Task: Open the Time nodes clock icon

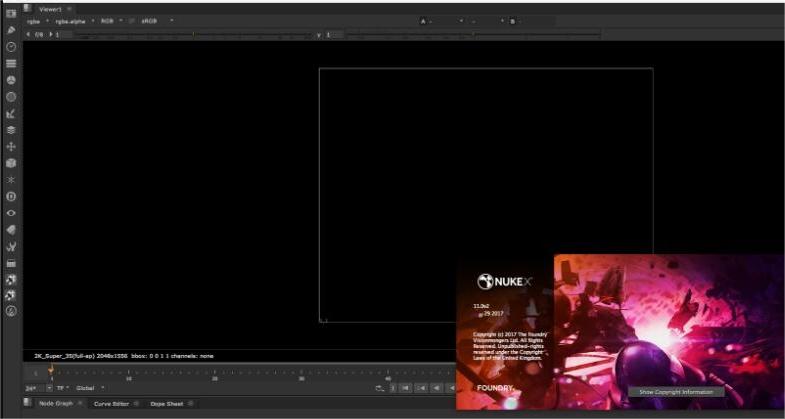Action: pos(11,47)
